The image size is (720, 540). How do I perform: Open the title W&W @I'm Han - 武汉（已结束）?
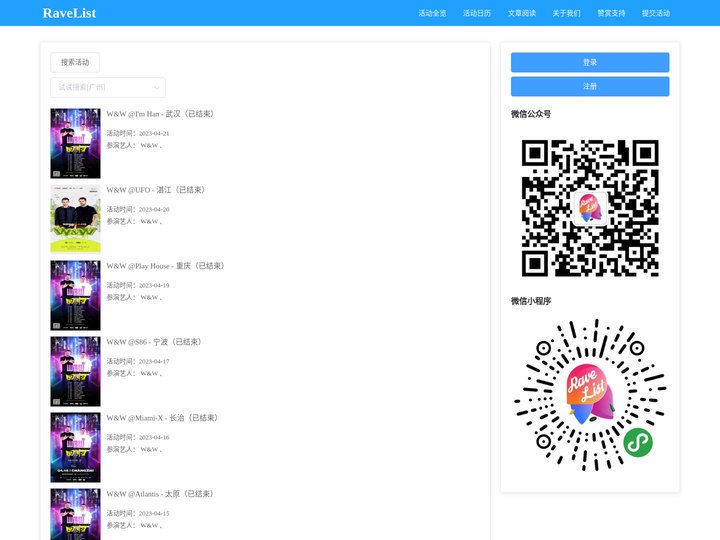[x=160, y=114]
